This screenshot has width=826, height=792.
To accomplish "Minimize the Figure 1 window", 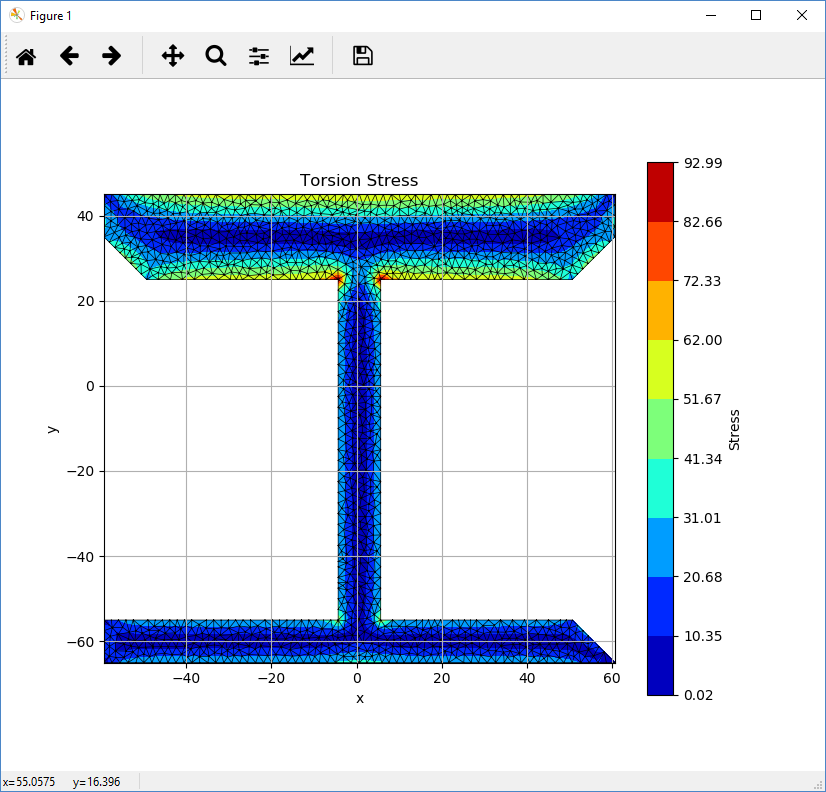I will (x=710, y=15).
